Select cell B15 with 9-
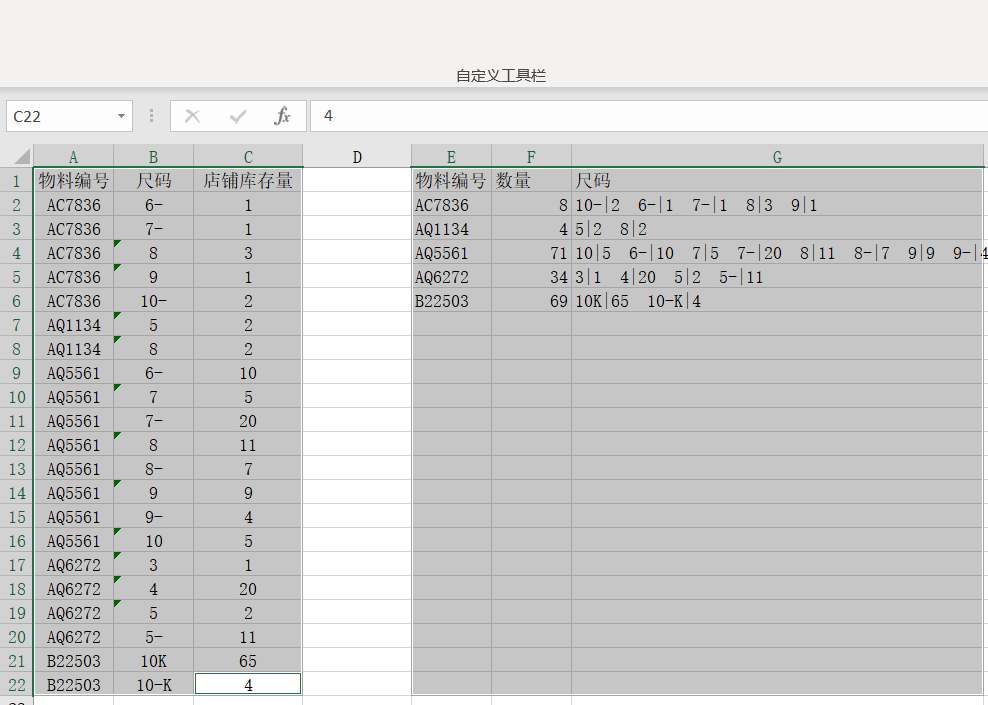This screenshot has height=705, width=988. 153,517
